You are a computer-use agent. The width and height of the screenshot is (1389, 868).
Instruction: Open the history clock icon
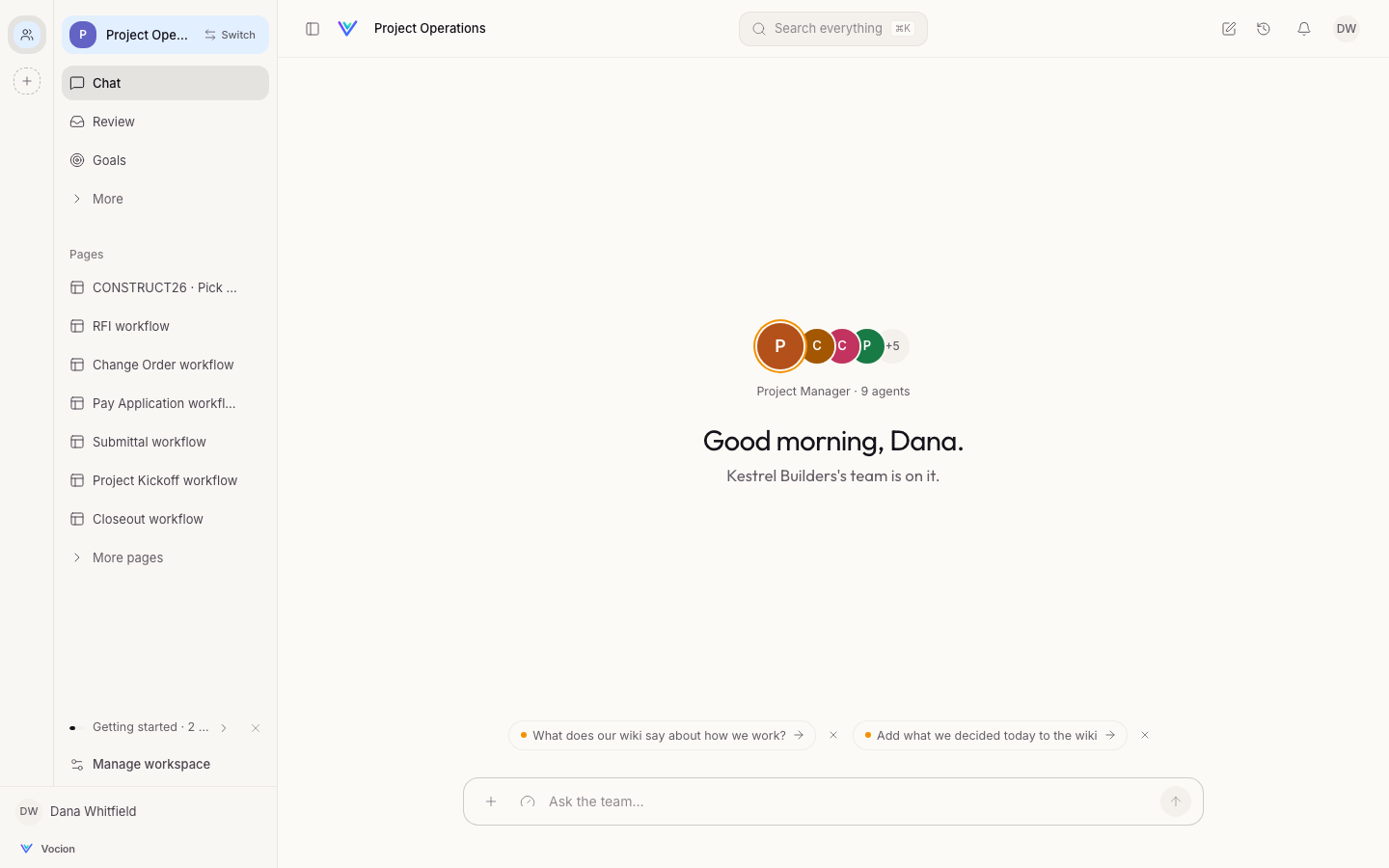(1264, 29)
